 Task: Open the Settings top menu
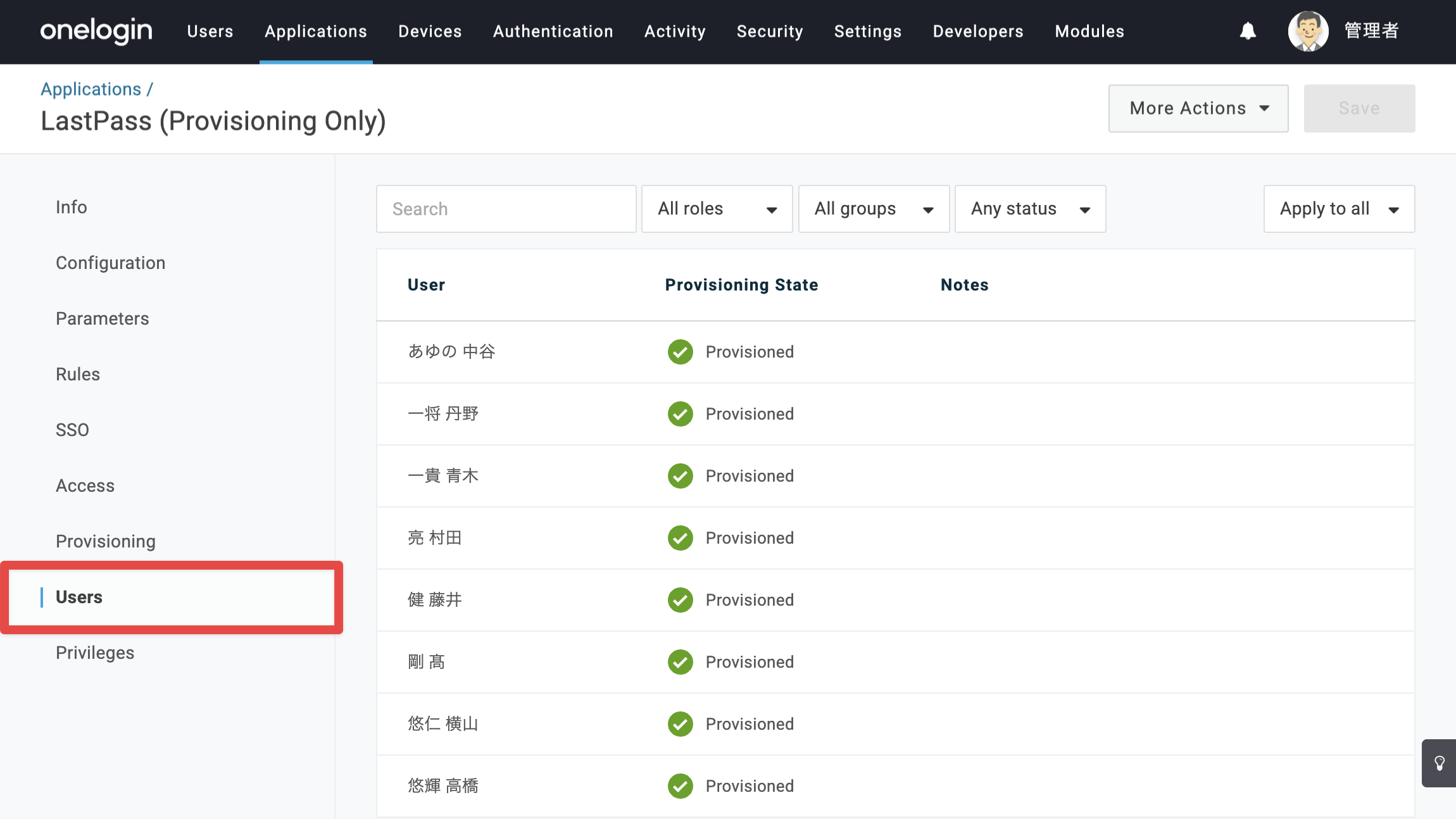coord(868,31)
